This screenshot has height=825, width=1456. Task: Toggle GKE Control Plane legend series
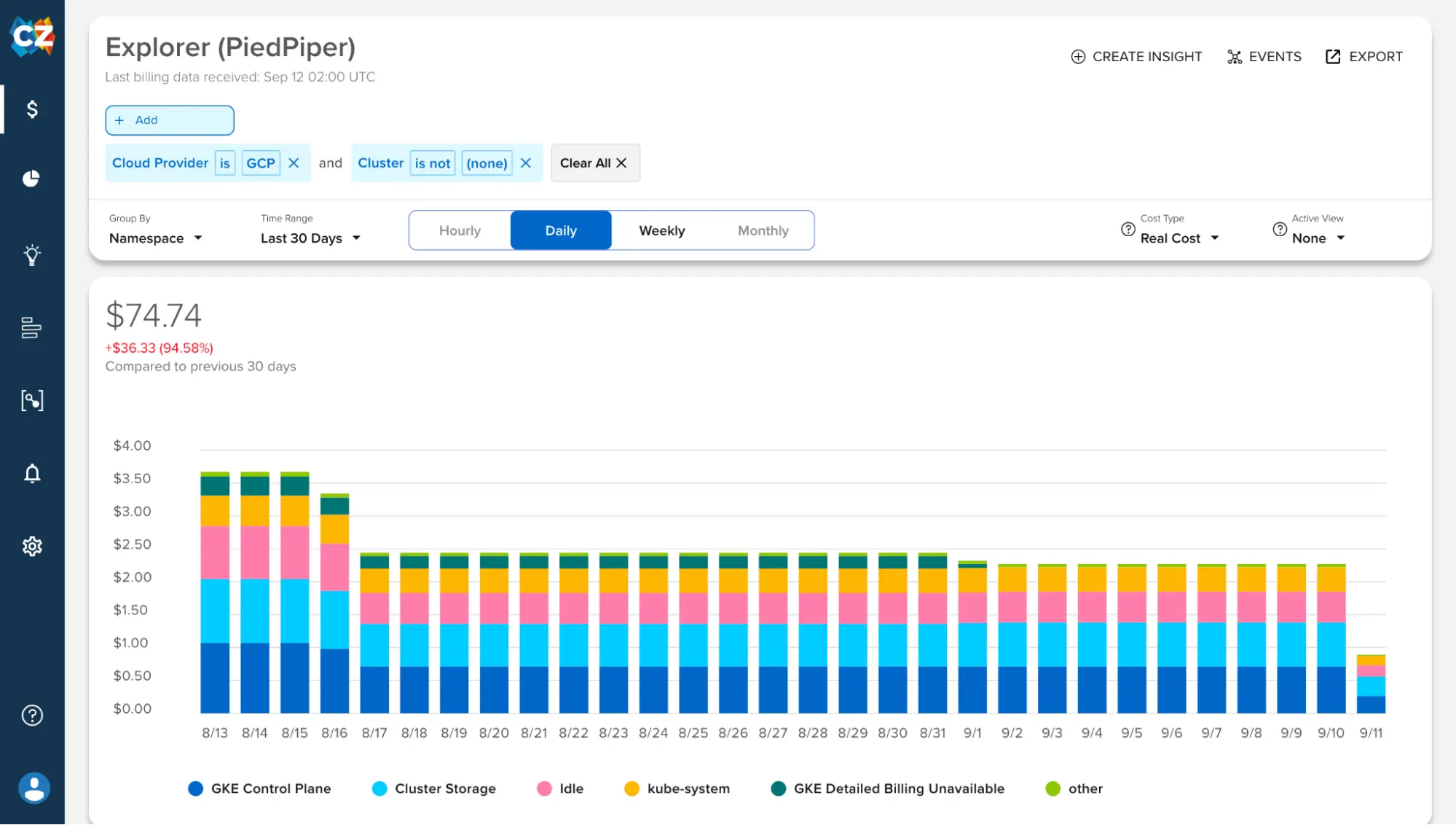[259, 789]
